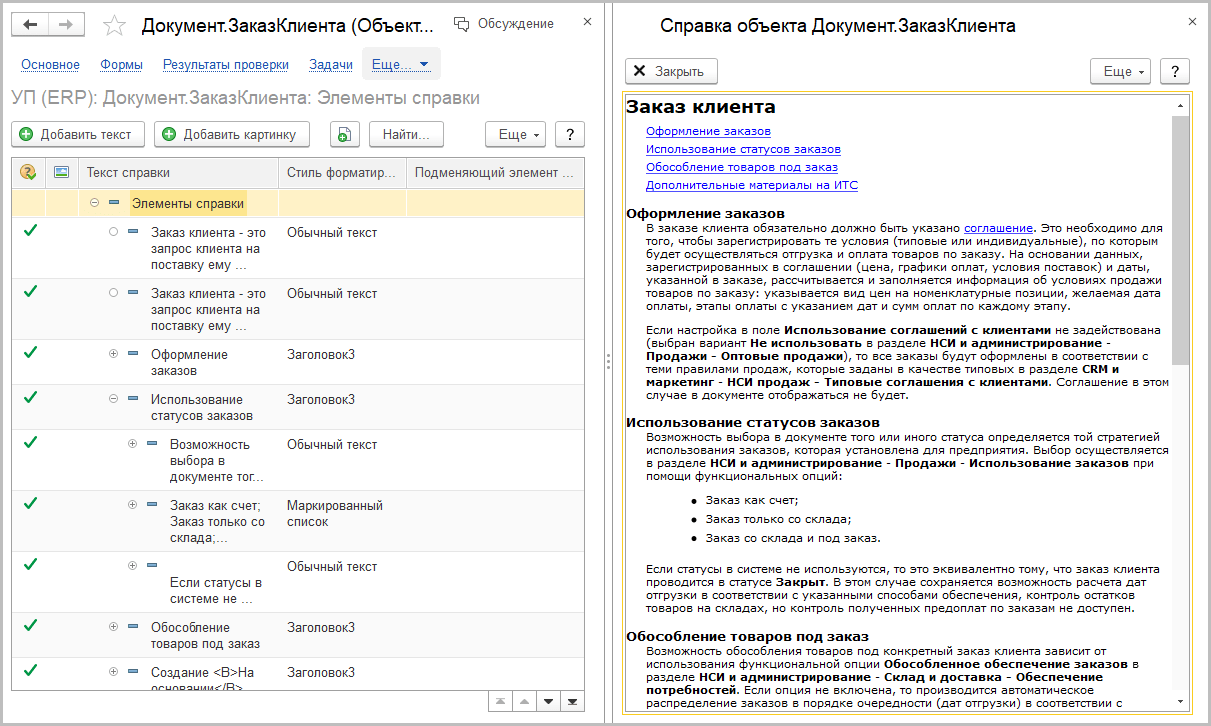Click the Стиль форматирования column header
Viewport: 1211px width, 726px height.
[342, 172]
